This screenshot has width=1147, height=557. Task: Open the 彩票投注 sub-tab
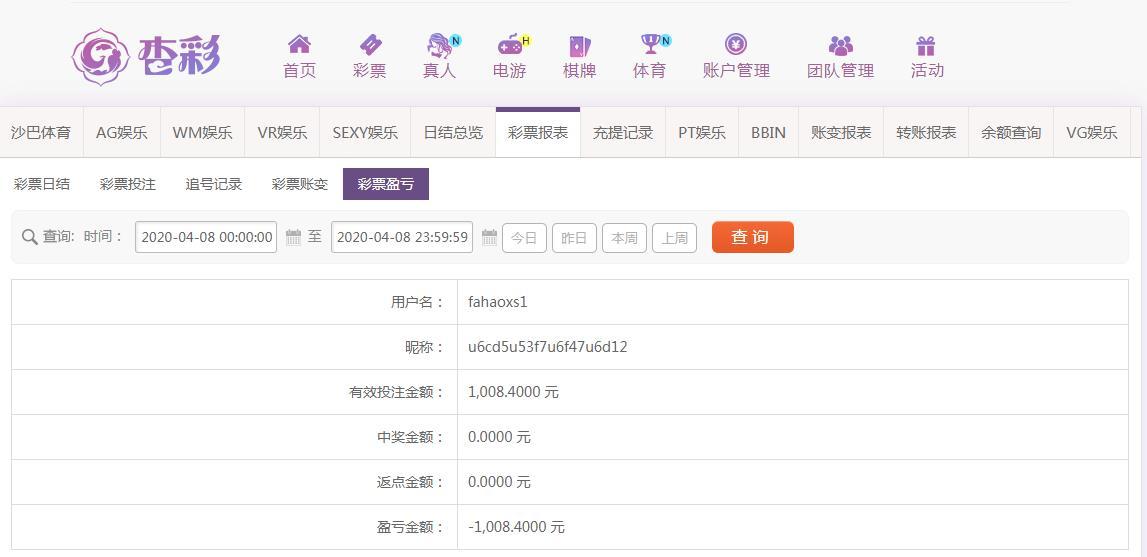point(128,184)
